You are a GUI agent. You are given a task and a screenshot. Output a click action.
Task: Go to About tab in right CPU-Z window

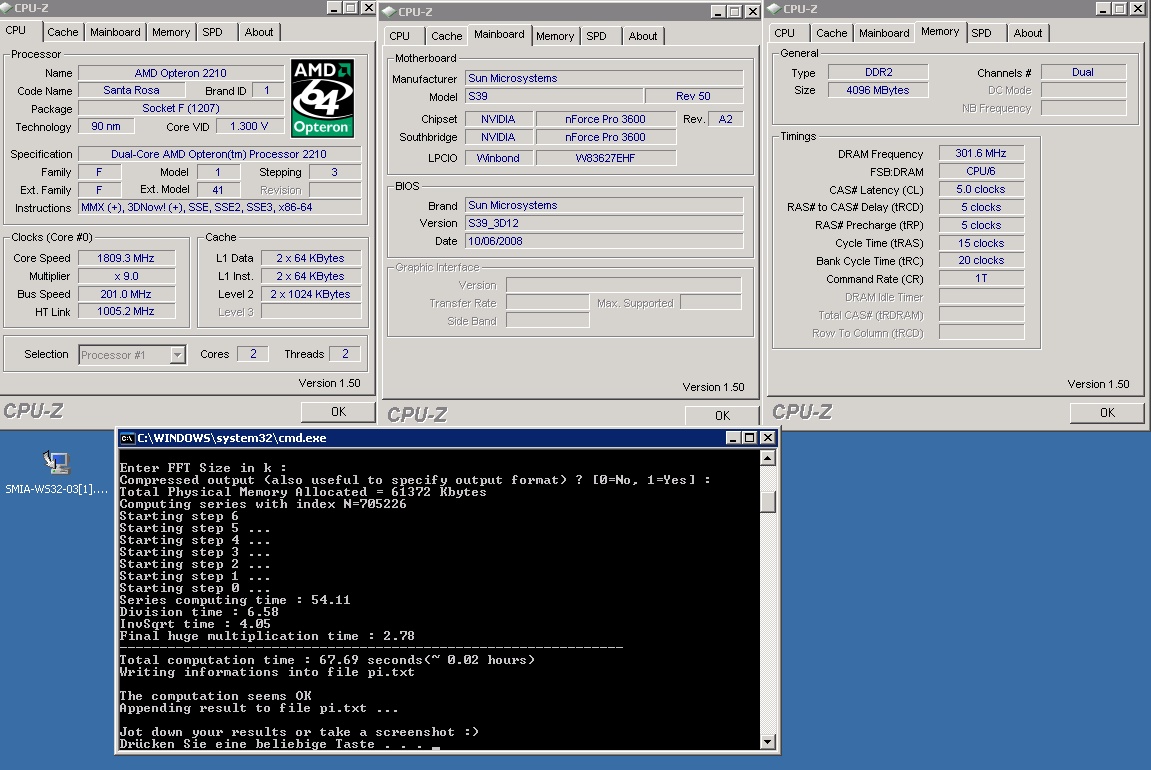(x=1028, y=33)
